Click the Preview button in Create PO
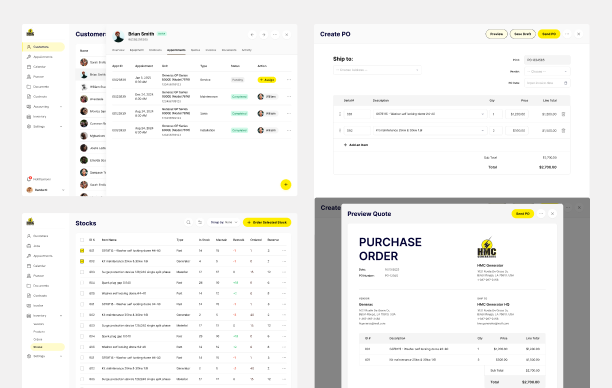Viewport: 612px width, 388px height. pyautogui.click(x=496, y=34)
